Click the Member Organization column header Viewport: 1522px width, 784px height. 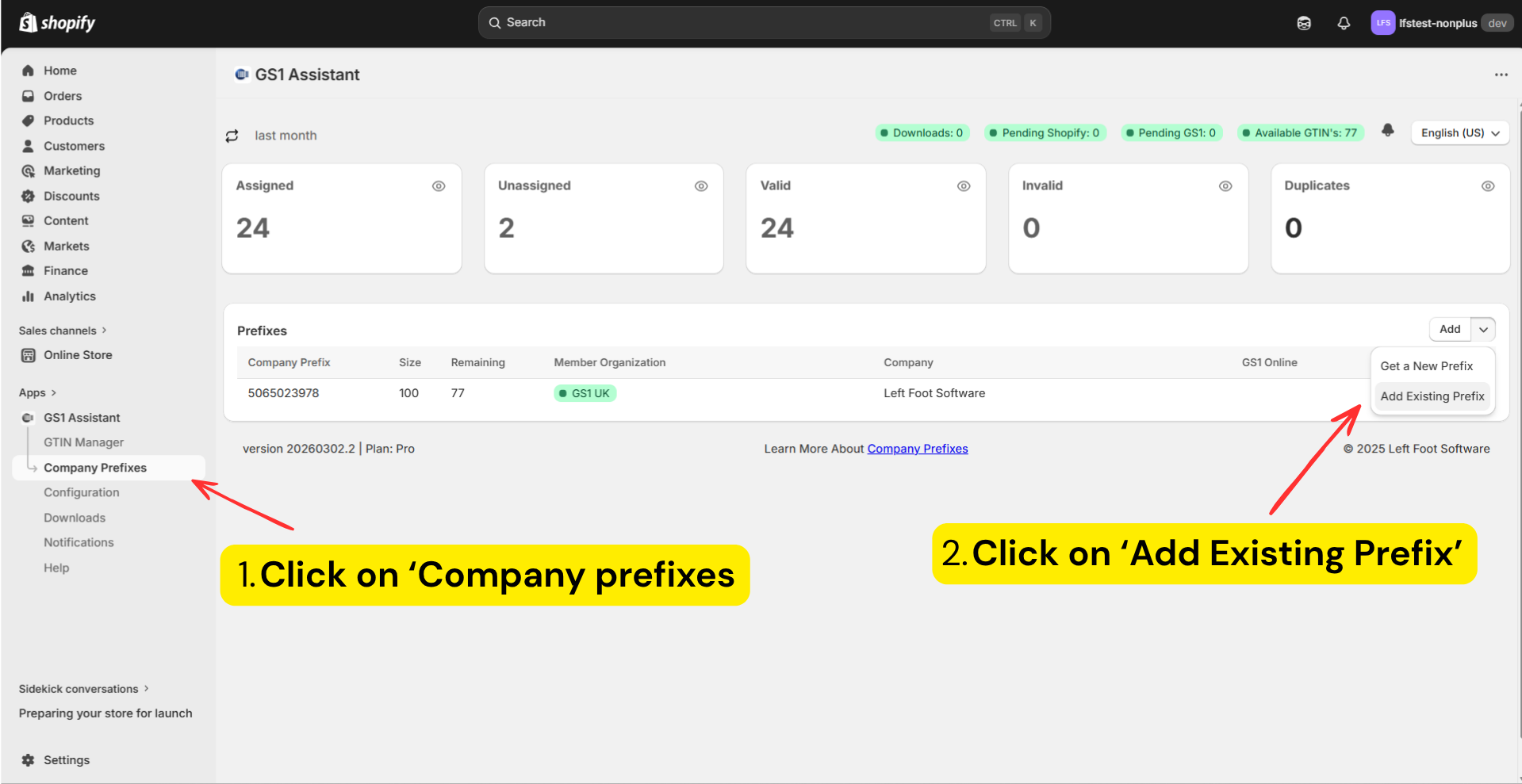pyautogui.click(x=610, y=362)
